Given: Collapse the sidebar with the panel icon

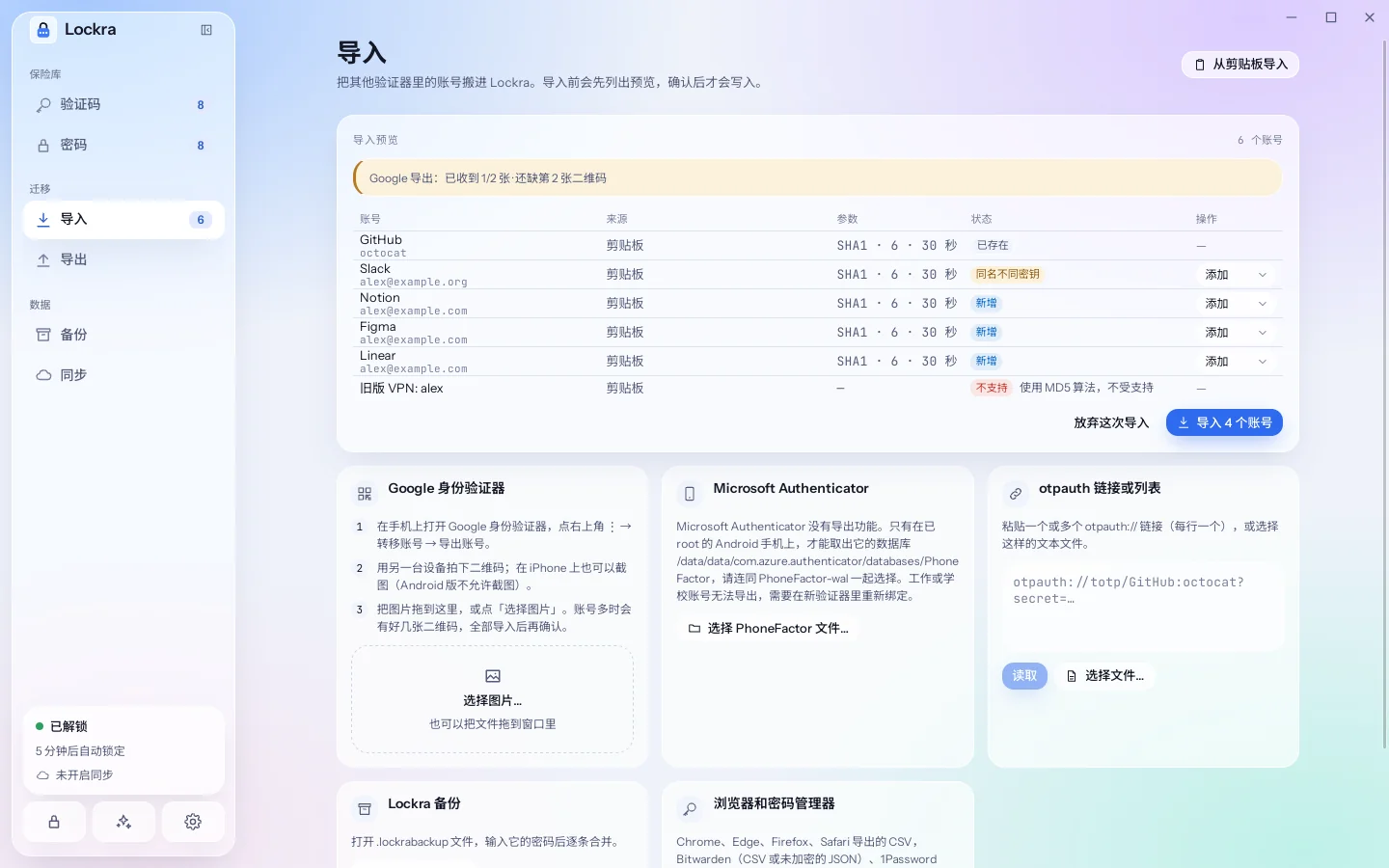Looking at the screenshot, I should pos(206,30).
